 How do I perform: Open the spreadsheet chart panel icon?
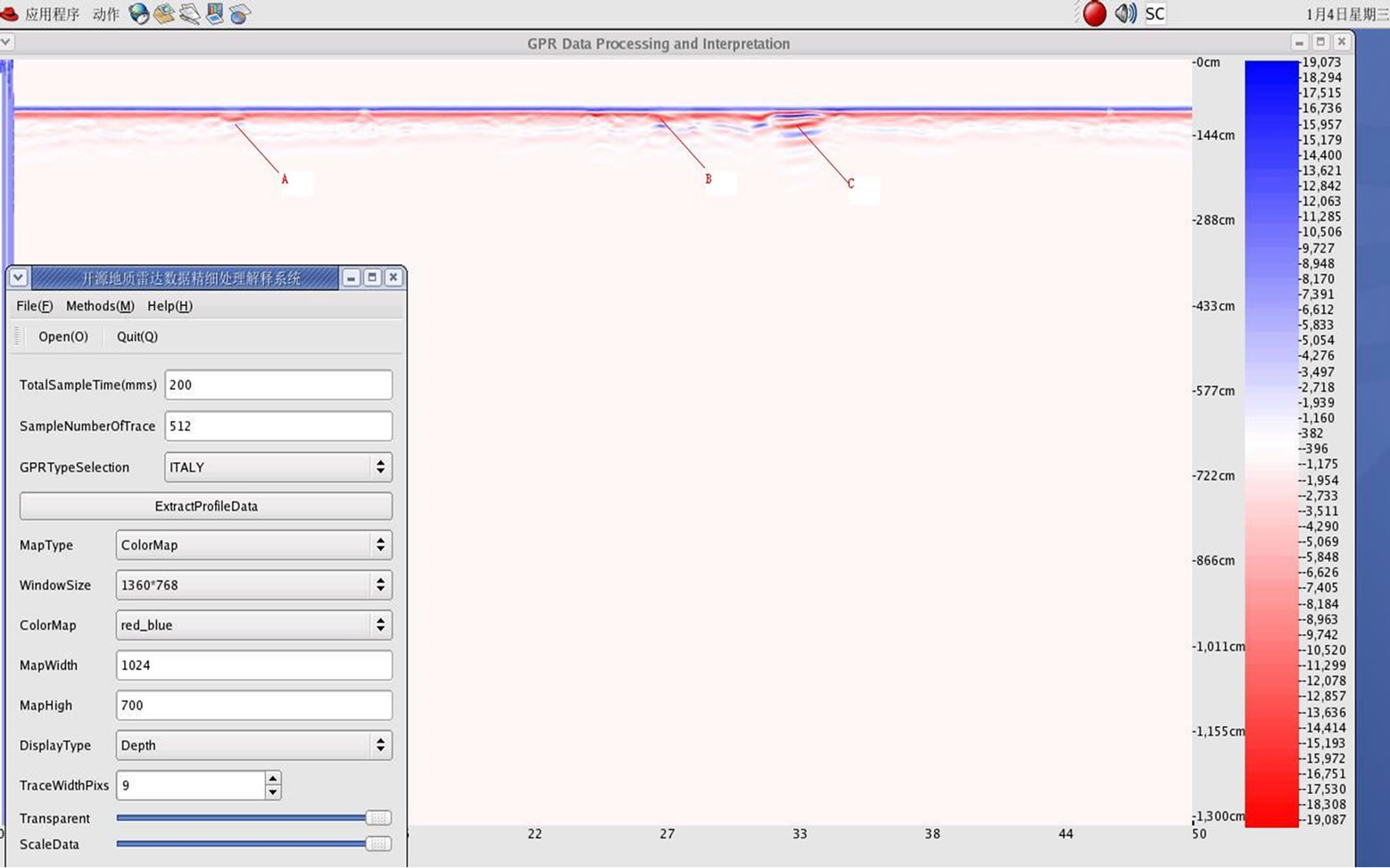point(240,13)
